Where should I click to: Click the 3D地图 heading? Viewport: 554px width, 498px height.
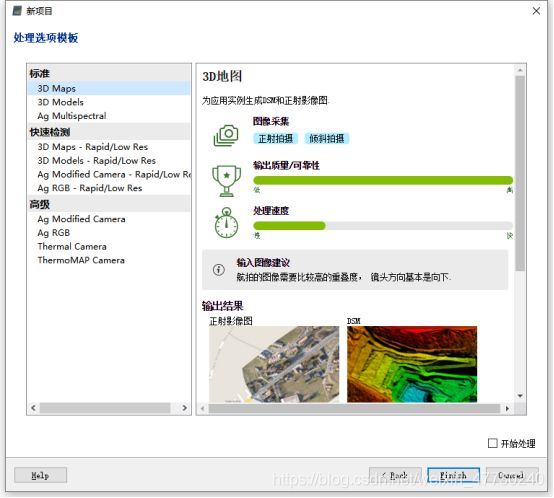pyautogui.click(x=222, y=76)
